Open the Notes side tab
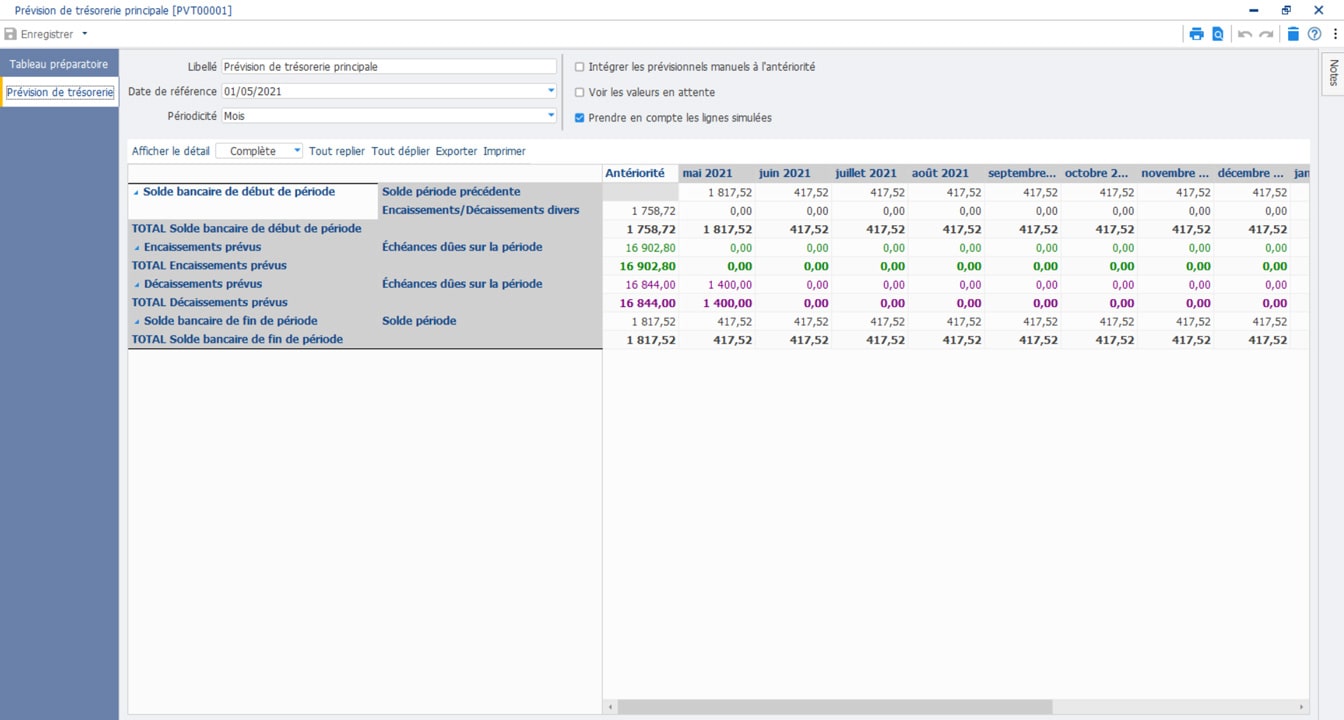This screenshot has height=720, width=1344. pos(1333,73)
